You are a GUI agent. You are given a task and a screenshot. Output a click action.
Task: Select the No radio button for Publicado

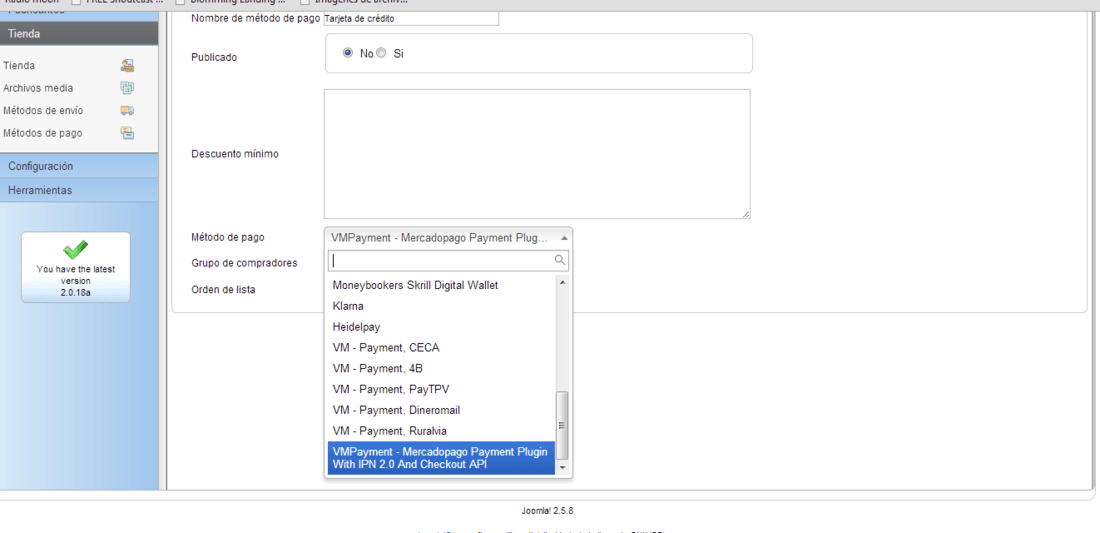click(347, 53)
